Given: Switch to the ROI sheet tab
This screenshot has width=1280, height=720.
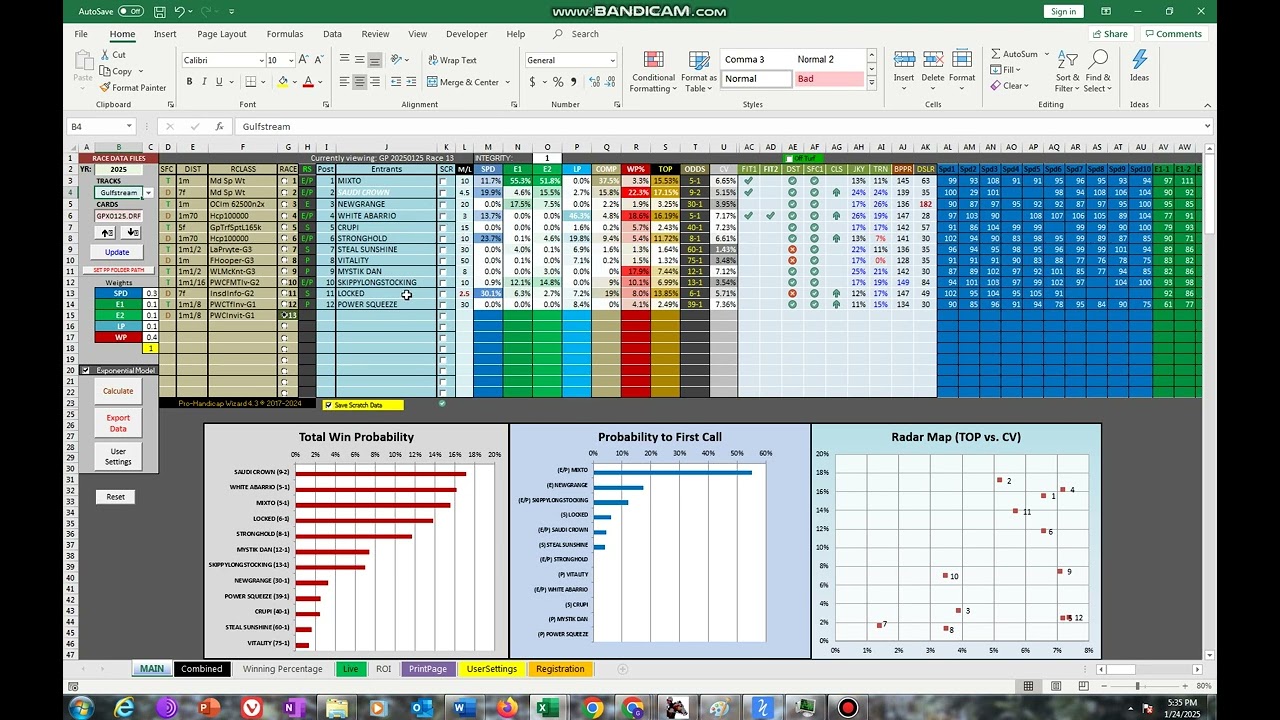Looking at the screenshot, I should (x=383, y=669).
